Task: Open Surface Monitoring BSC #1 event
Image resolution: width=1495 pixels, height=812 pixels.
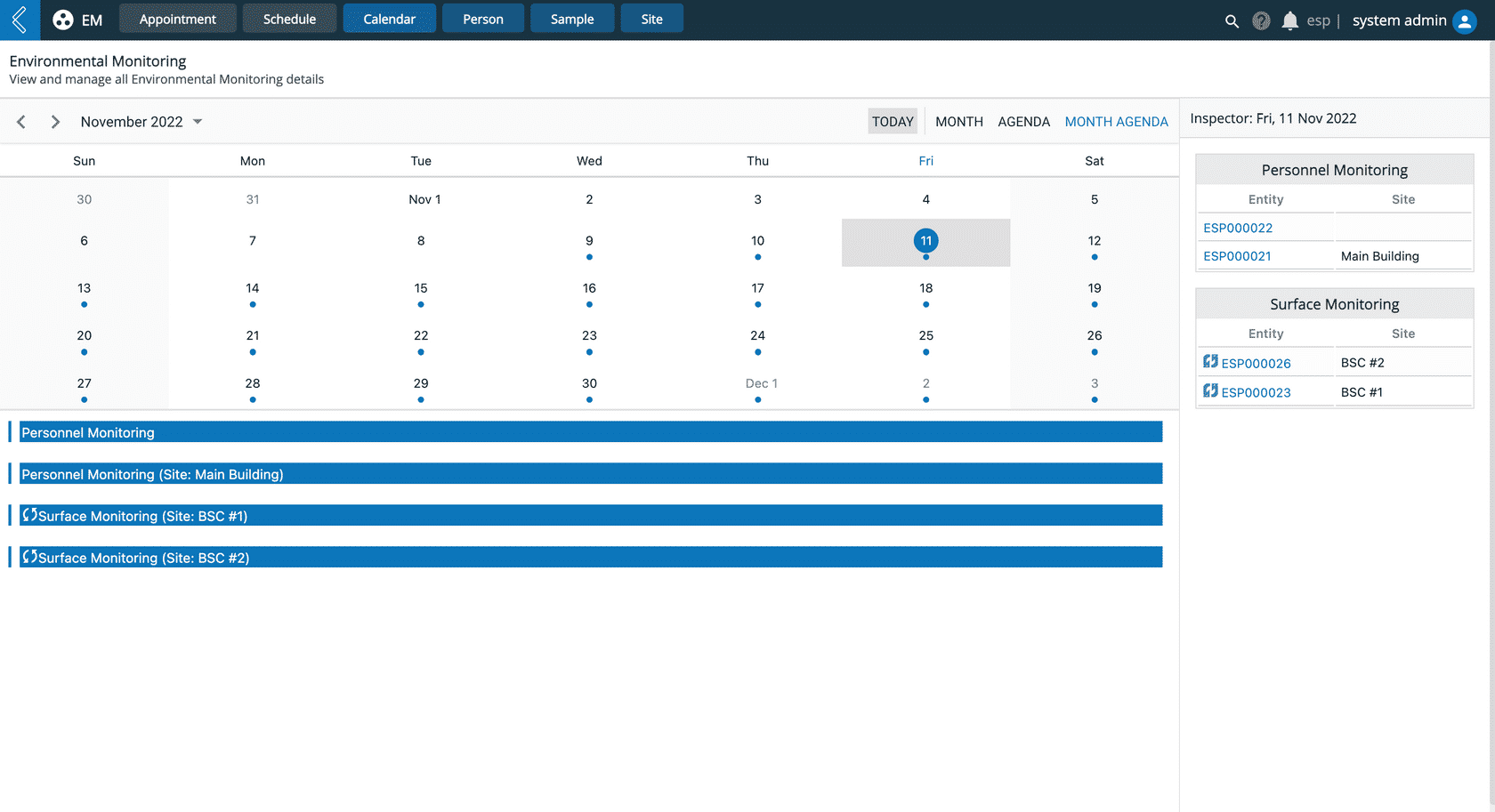Action: coord(591,516)
